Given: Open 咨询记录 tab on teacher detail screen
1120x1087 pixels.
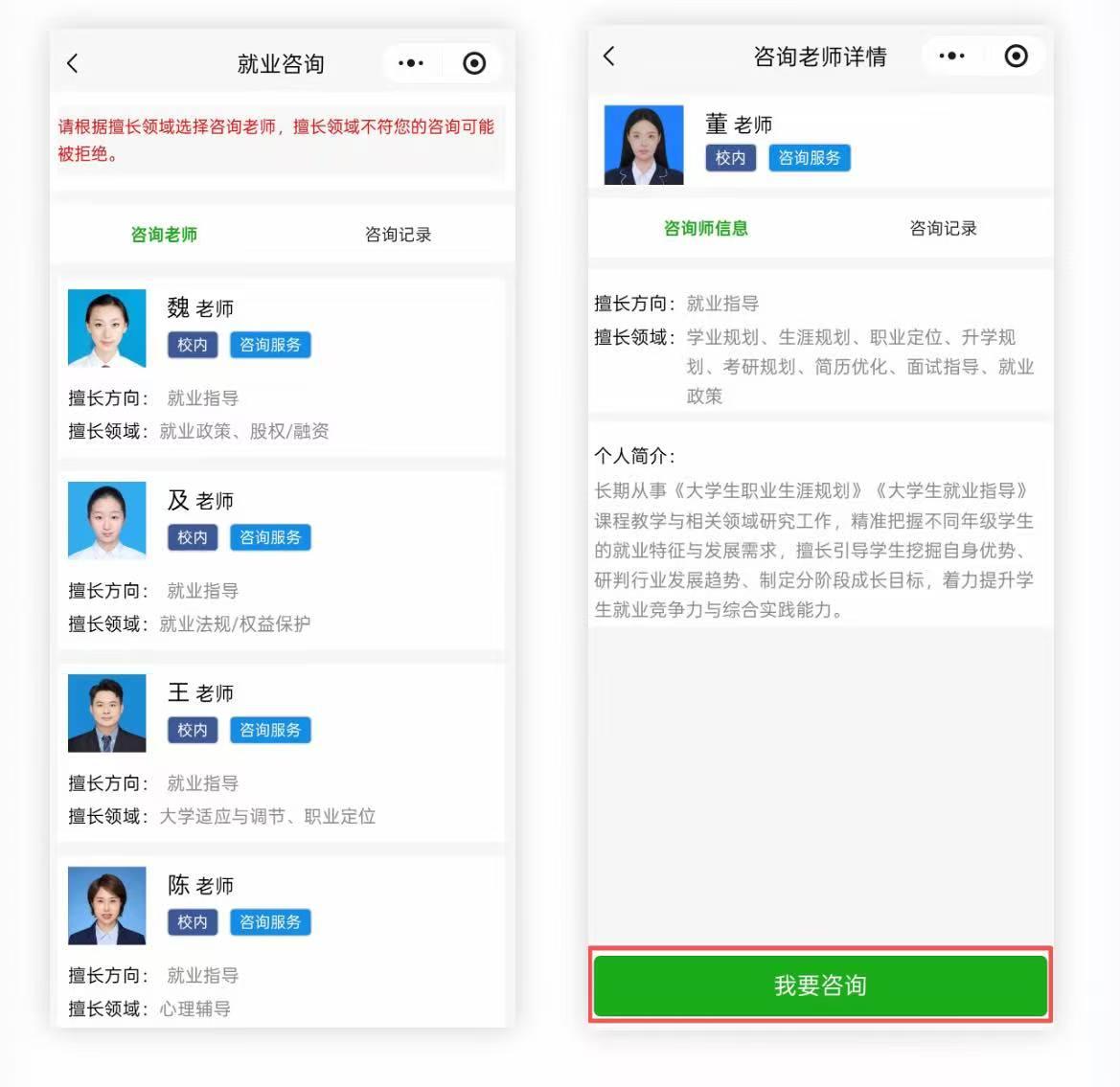Looking at the screenshot, I should 943,228.
